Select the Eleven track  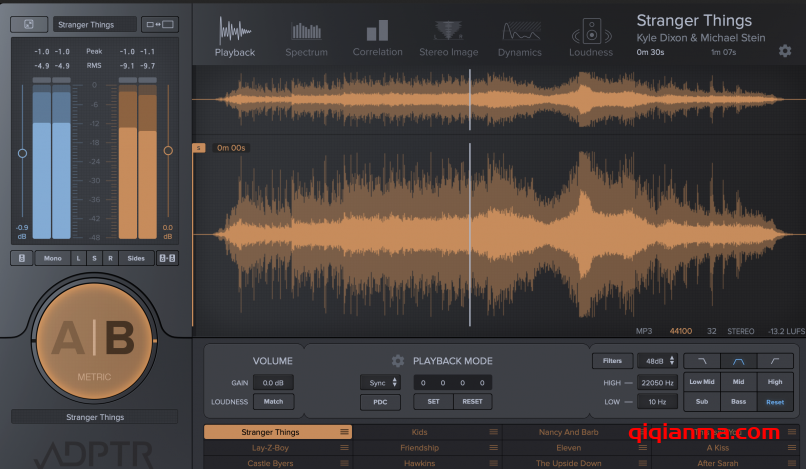[x=576, y=448]
